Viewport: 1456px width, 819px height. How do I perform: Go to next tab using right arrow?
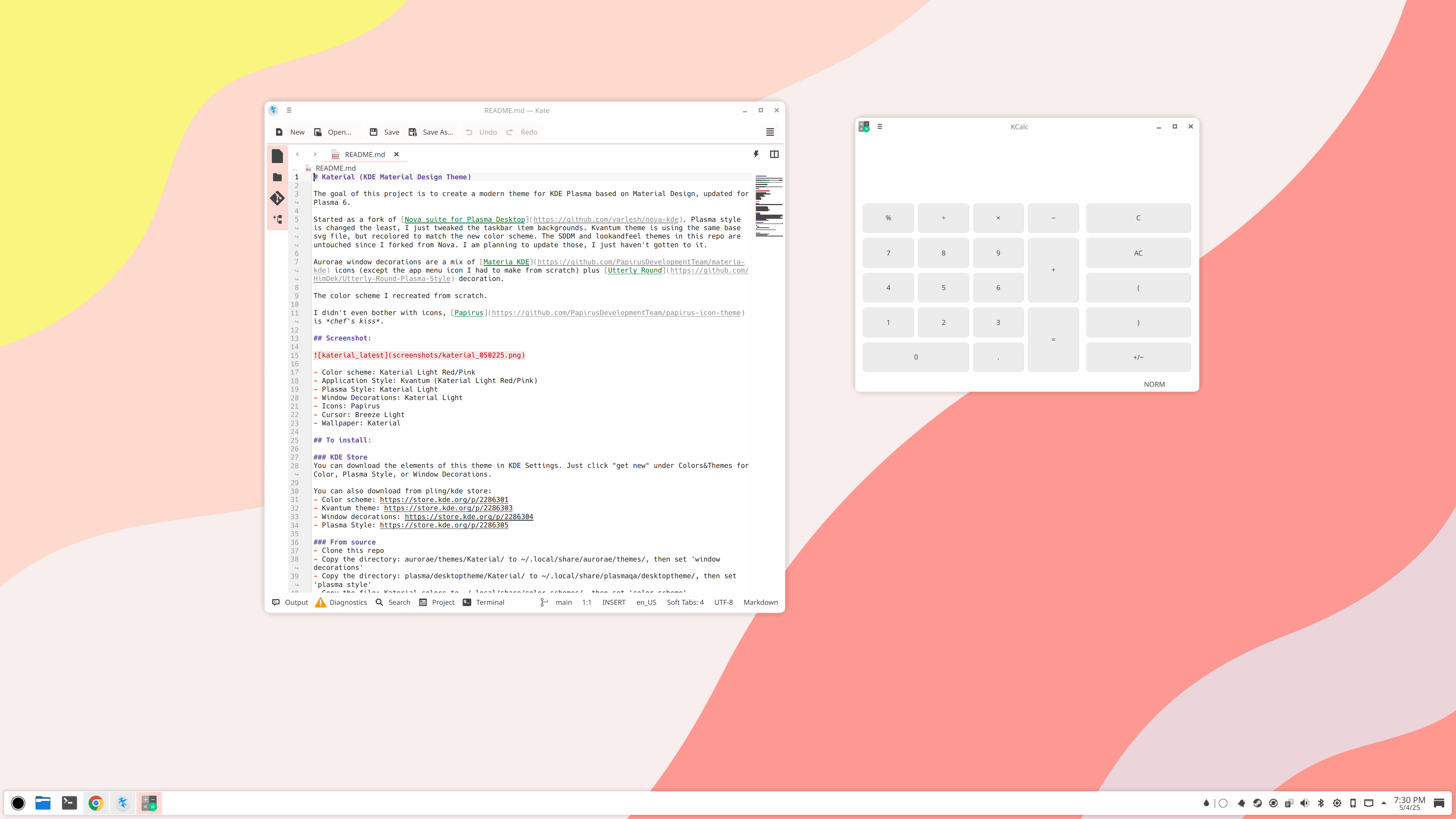click(x=315, y=154)
